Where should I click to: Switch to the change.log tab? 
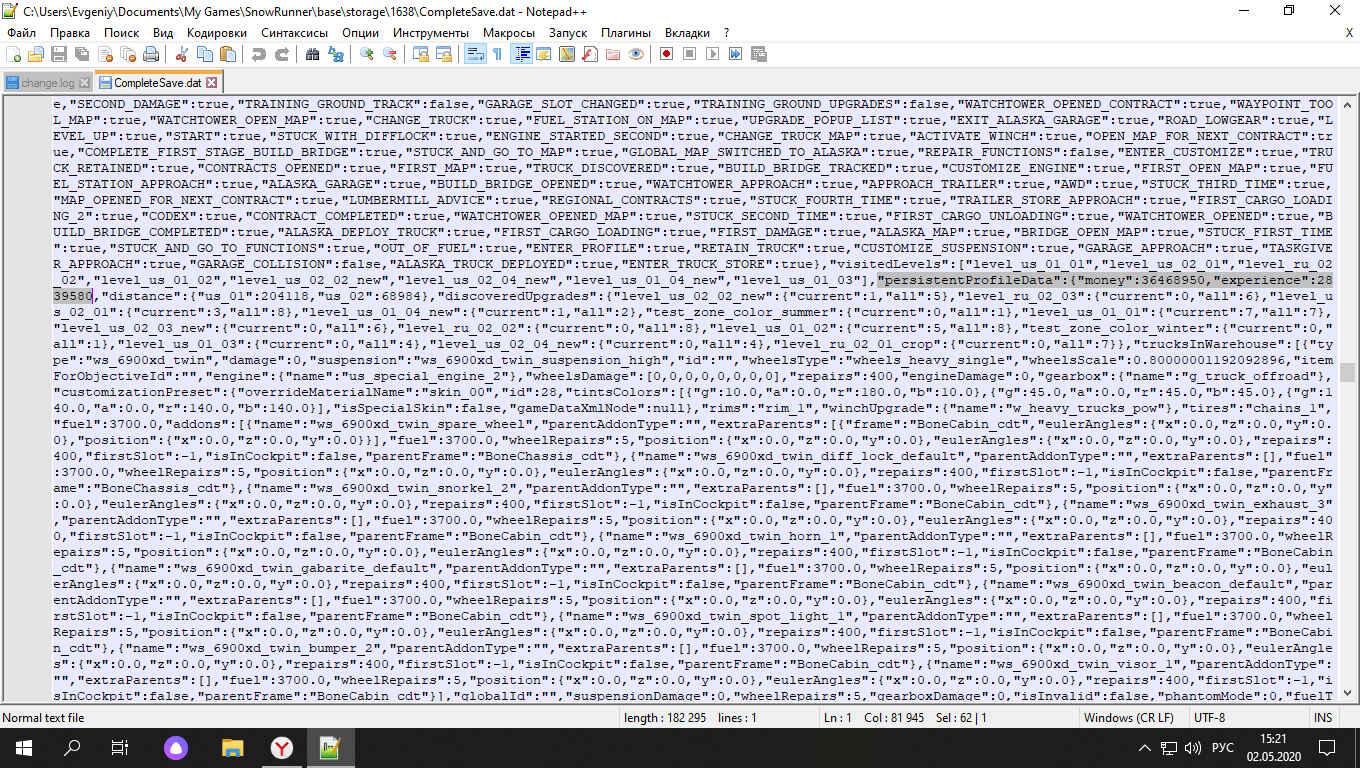click(x=47, y=83)
